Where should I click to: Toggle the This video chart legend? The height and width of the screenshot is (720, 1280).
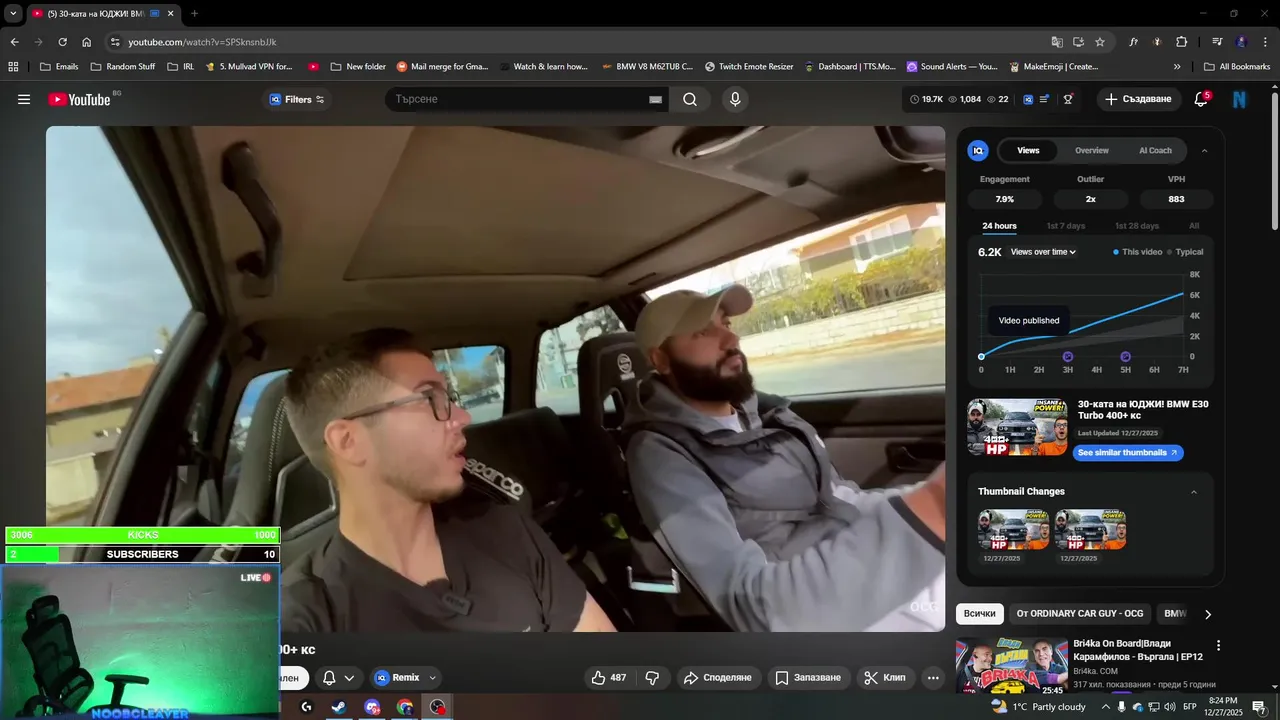click(1138, 252)
